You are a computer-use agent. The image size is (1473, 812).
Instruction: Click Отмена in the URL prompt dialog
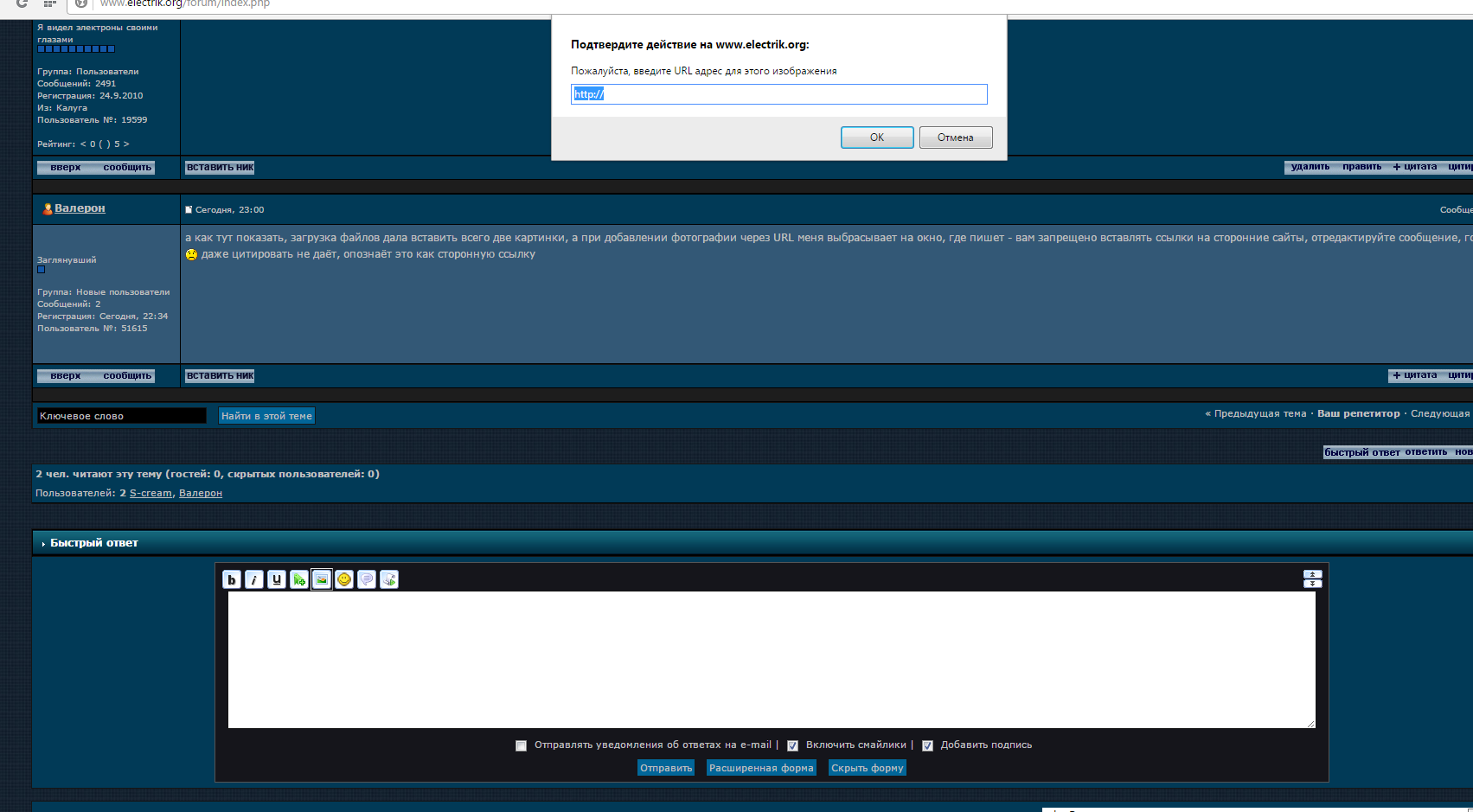pos(956,137)
